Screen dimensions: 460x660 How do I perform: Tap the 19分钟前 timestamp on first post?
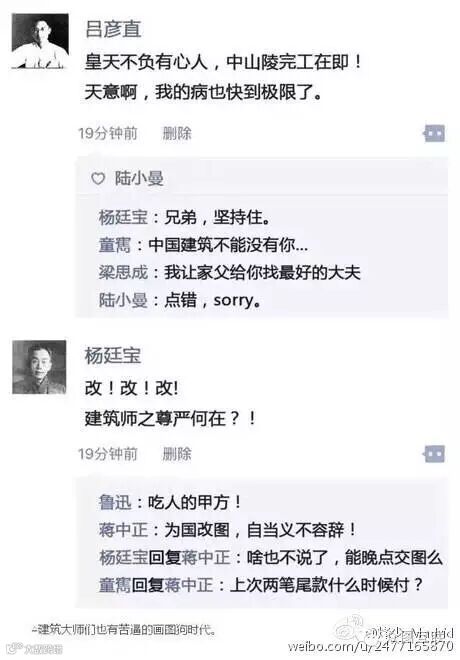pos(108,134)
